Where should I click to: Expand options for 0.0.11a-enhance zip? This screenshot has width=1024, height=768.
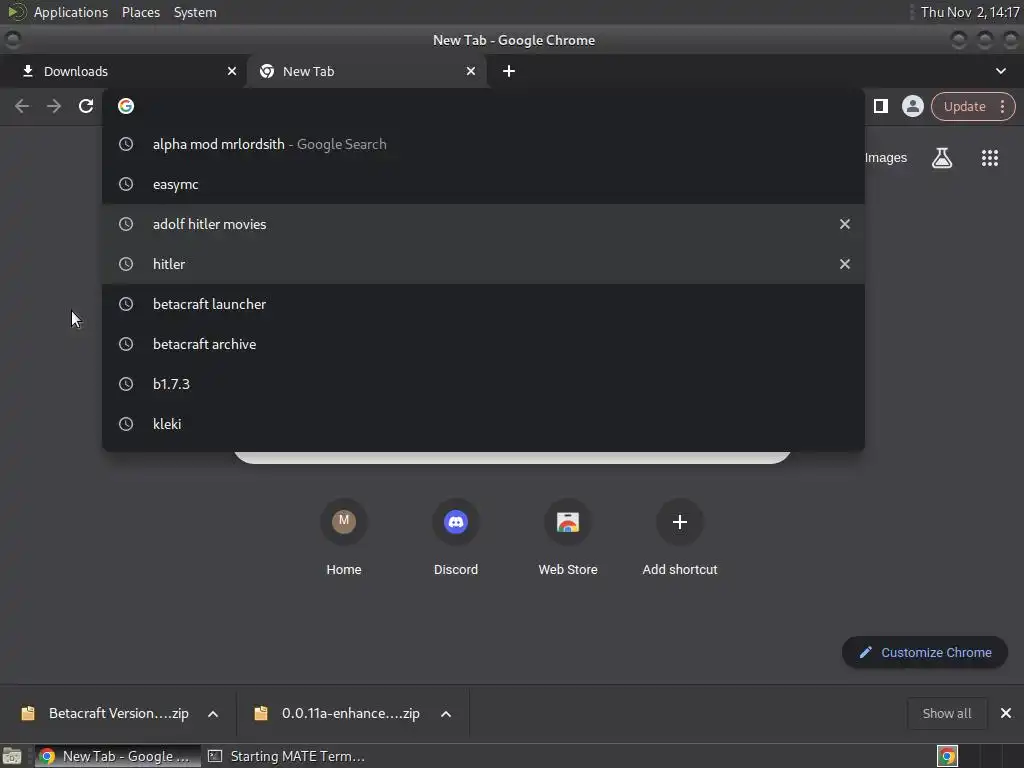click(446, 714)
